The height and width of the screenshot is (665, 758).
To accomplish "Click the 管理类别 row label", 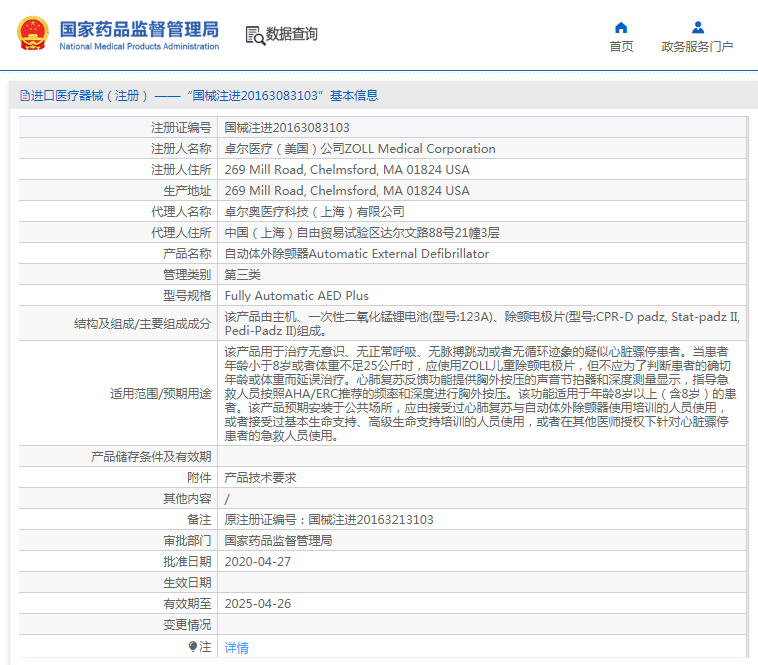I will coord(188,275).
